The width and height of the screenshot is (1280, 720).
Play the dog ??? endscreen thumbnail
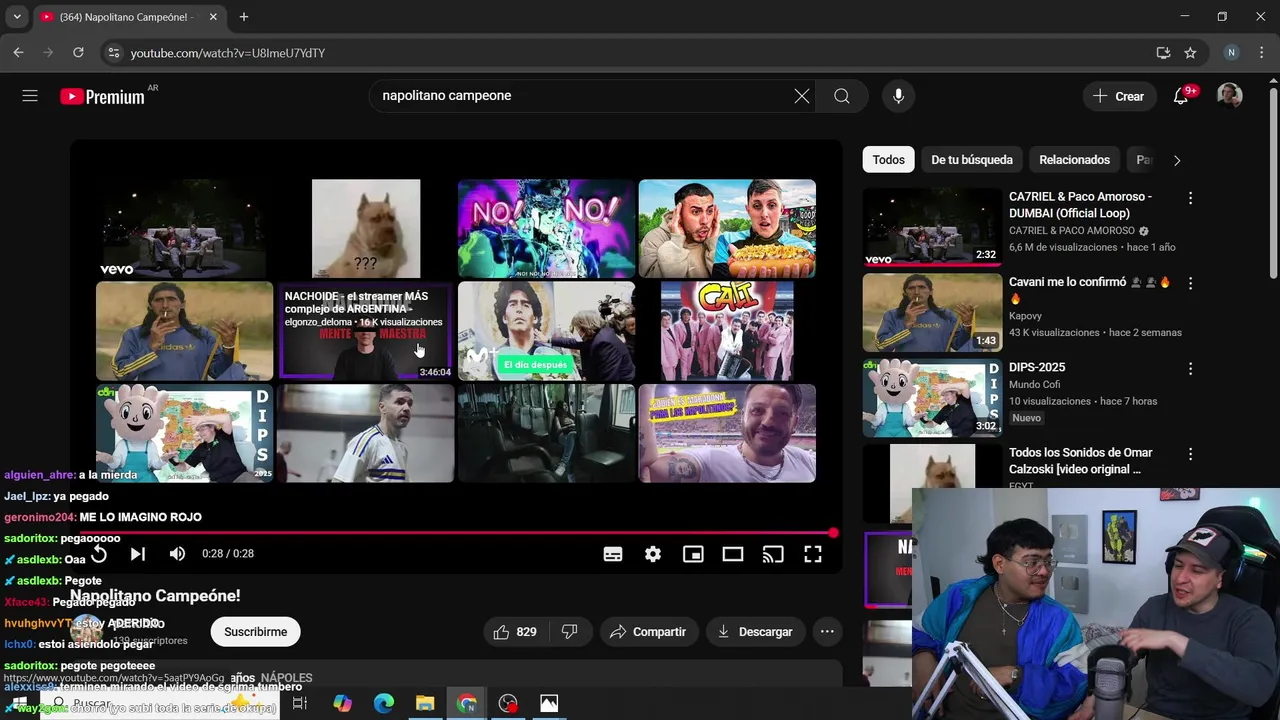[x=366, y=228]
